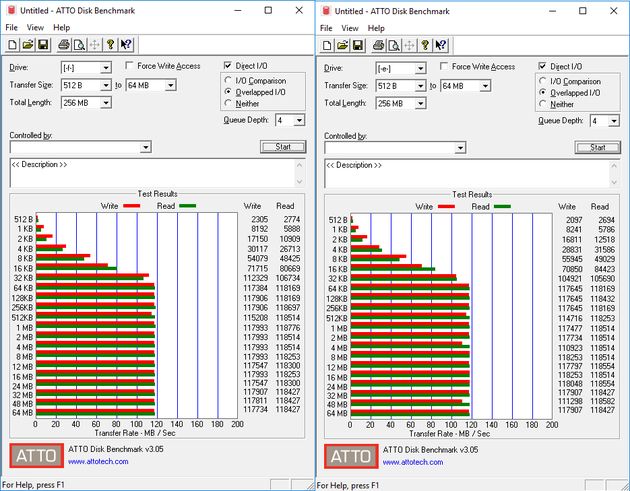Screen dimensions: 630x491
Task: Open Transfer Size 512 B dropdown, left window
Action: (x=106, y=85)
